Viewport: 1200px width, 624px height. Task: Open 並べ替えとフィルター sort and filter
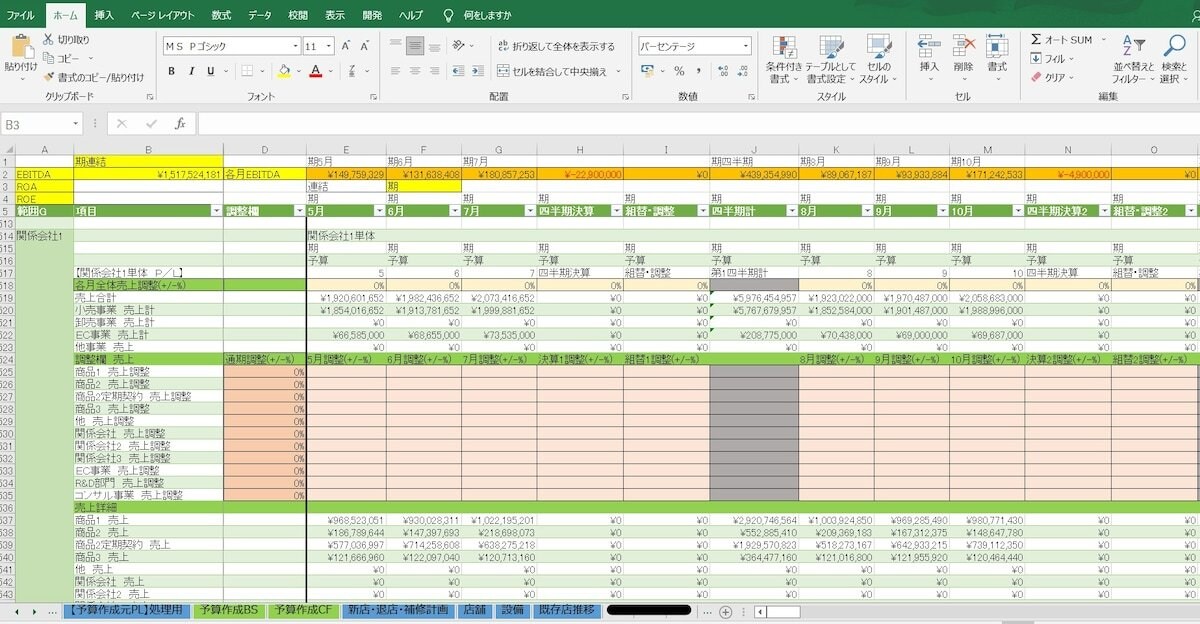click(x=1133, y=60)
